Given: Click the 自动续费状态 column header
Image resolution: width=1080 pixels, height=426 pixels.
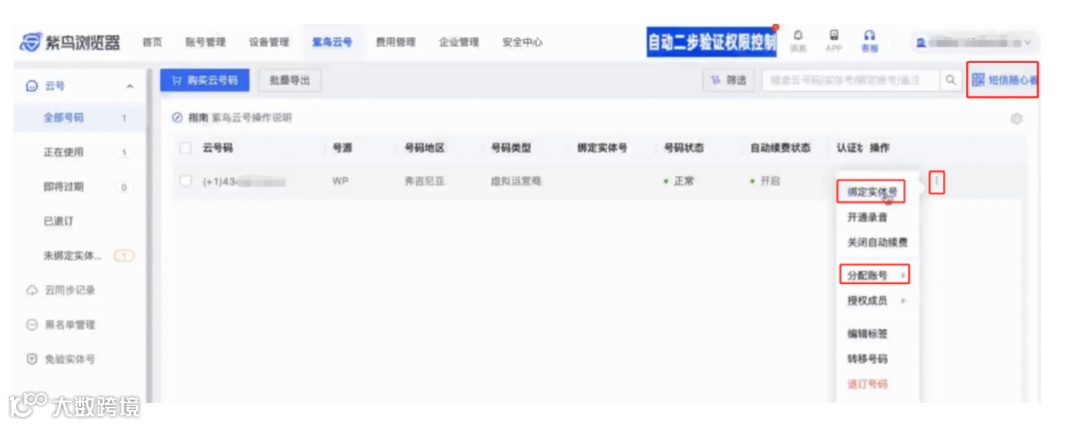Looking at the screenshot, I should [x=780, y=148].
